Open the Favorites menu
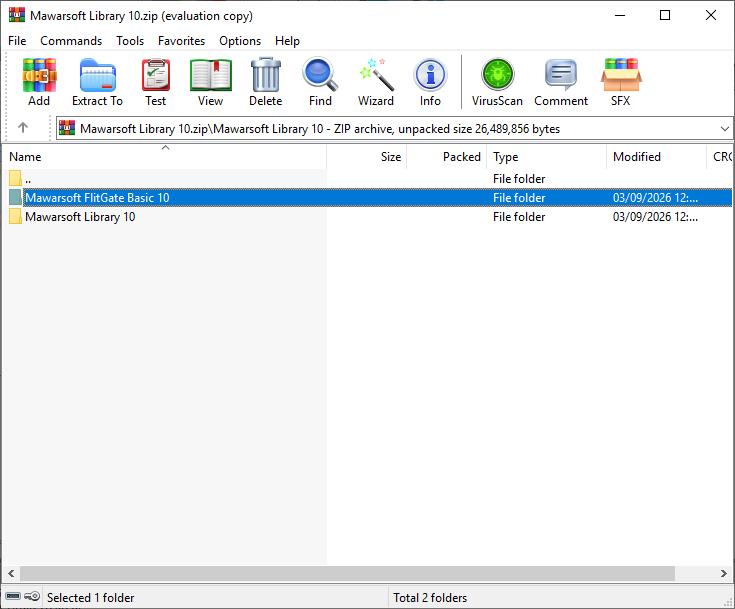 tap(181, 41)
